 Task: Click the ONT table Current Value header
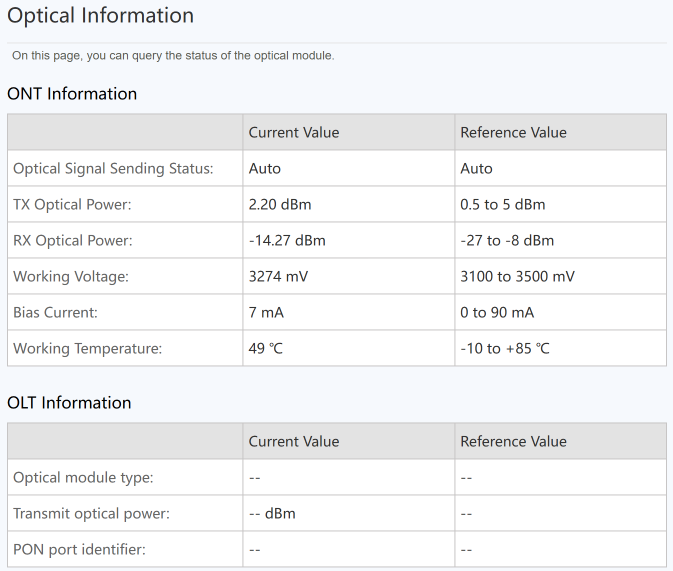(x=294, y=132)
